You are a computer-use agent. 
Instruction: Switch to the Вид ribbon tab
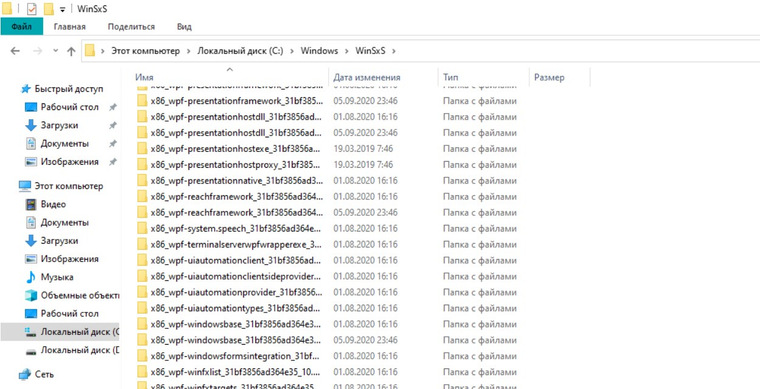click(x=184, y=27)
